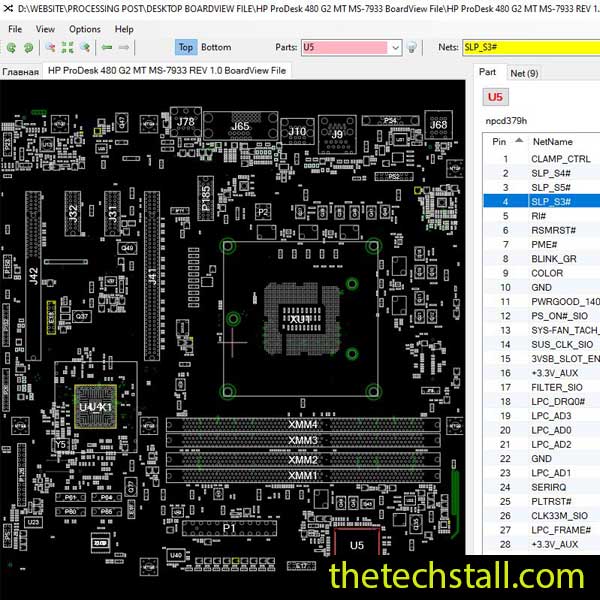This screenshot has height=600, width=600.
Task: Click the green back arrow icon
Action: pos(106,47)
